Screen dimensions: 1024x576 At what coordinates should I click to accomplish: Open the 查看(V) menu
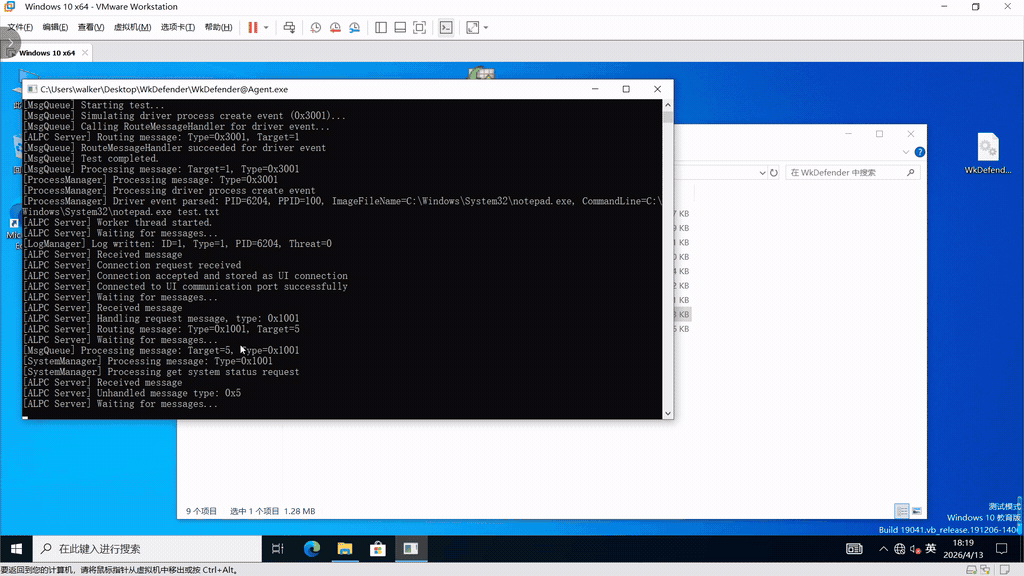(x=91, y=27)
